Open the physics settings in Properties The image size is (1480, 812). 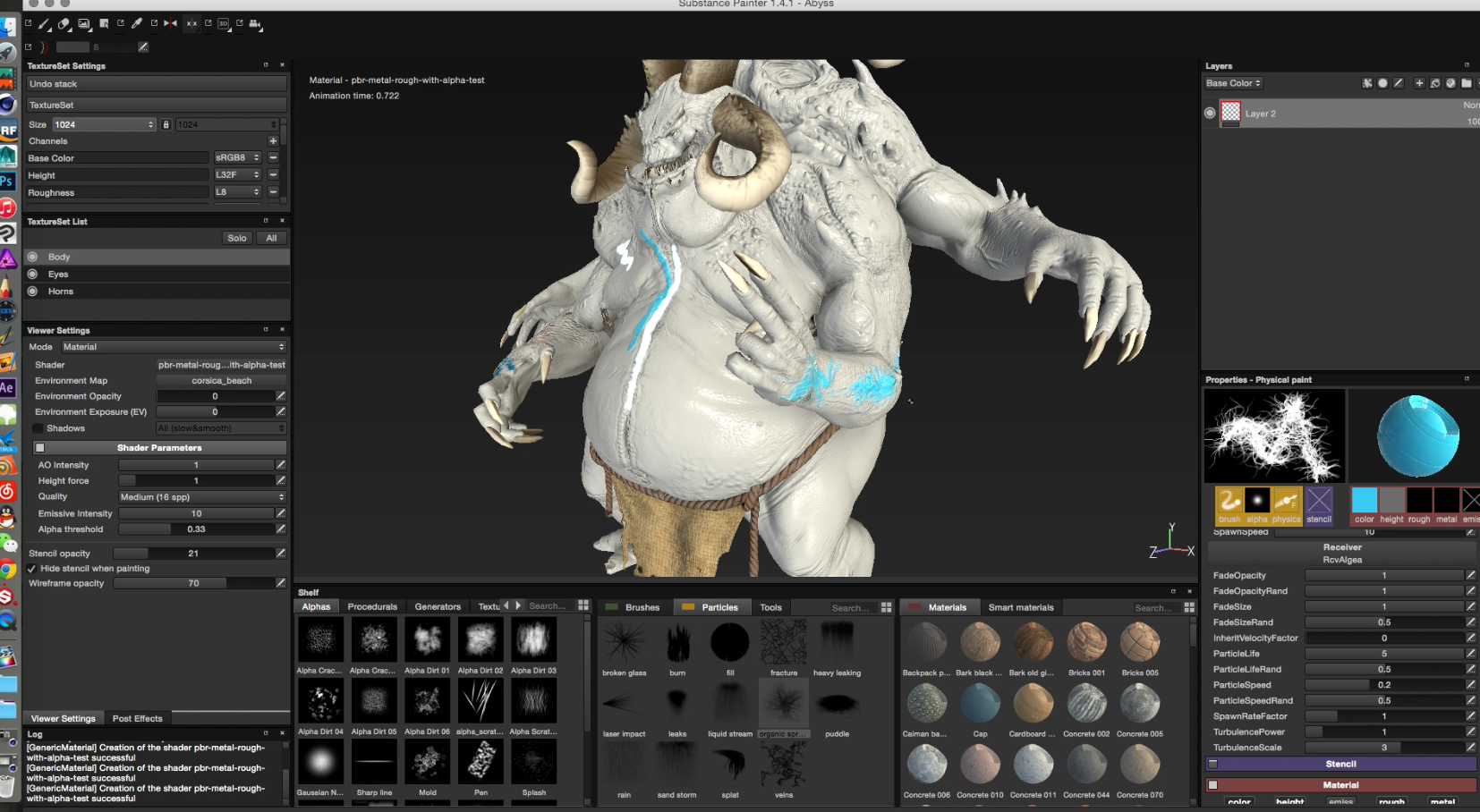tap(1286, 505)
